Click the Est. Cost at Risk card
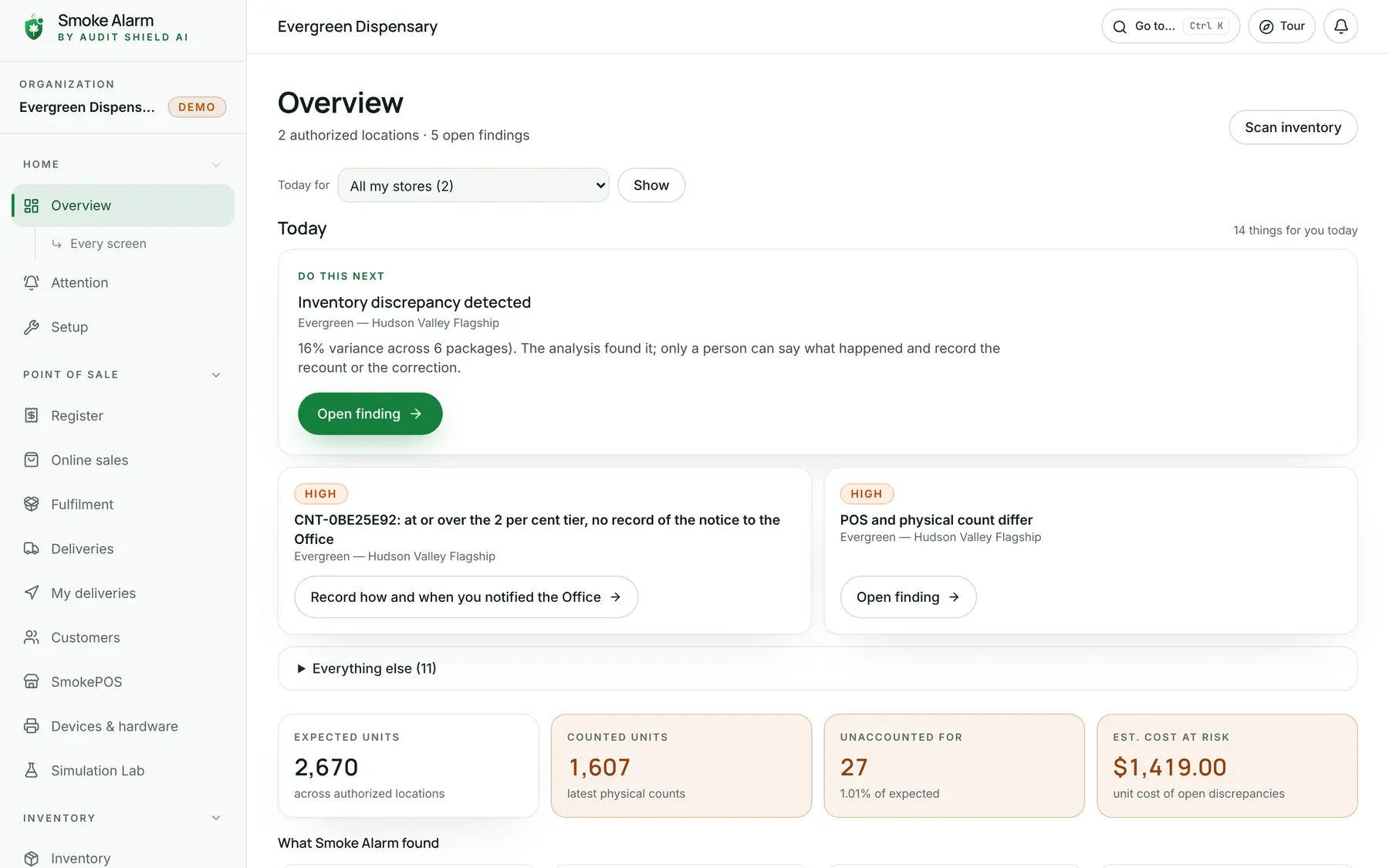The height and width of the screenshot is (868, 1389). pos(1227,765)
